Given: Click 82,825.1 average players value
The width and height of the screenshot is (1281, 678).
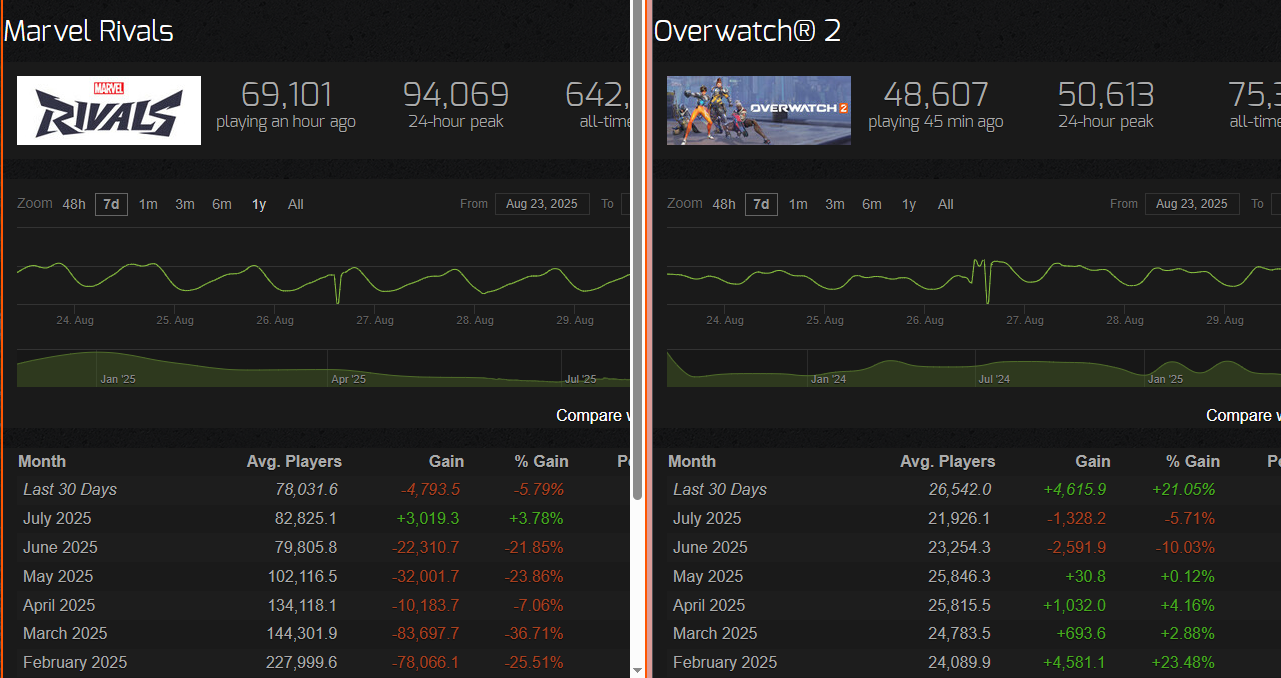Looking at the screenshot, I should point(305,518).
